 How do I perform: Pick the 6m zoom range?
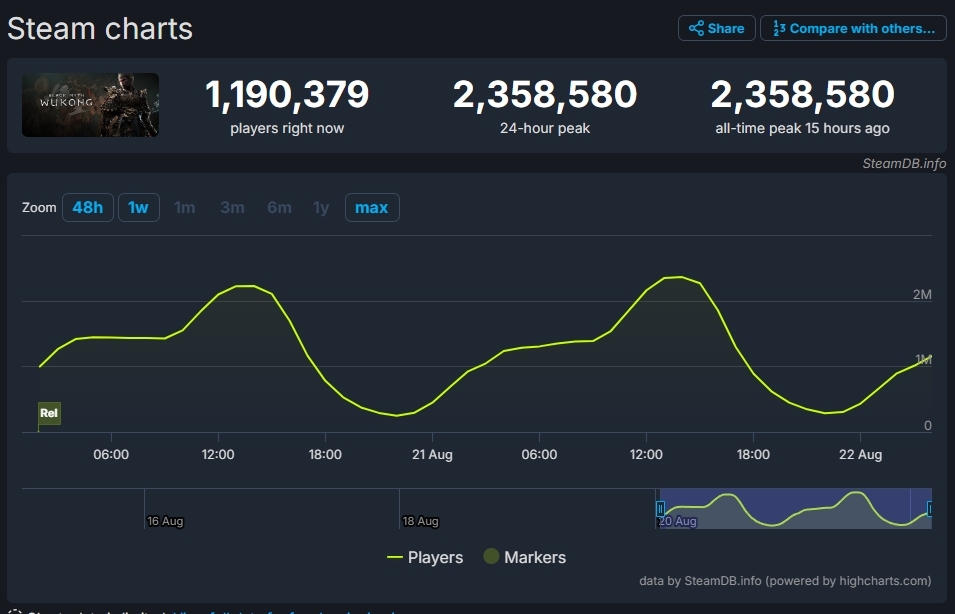(x=279, y=208)
